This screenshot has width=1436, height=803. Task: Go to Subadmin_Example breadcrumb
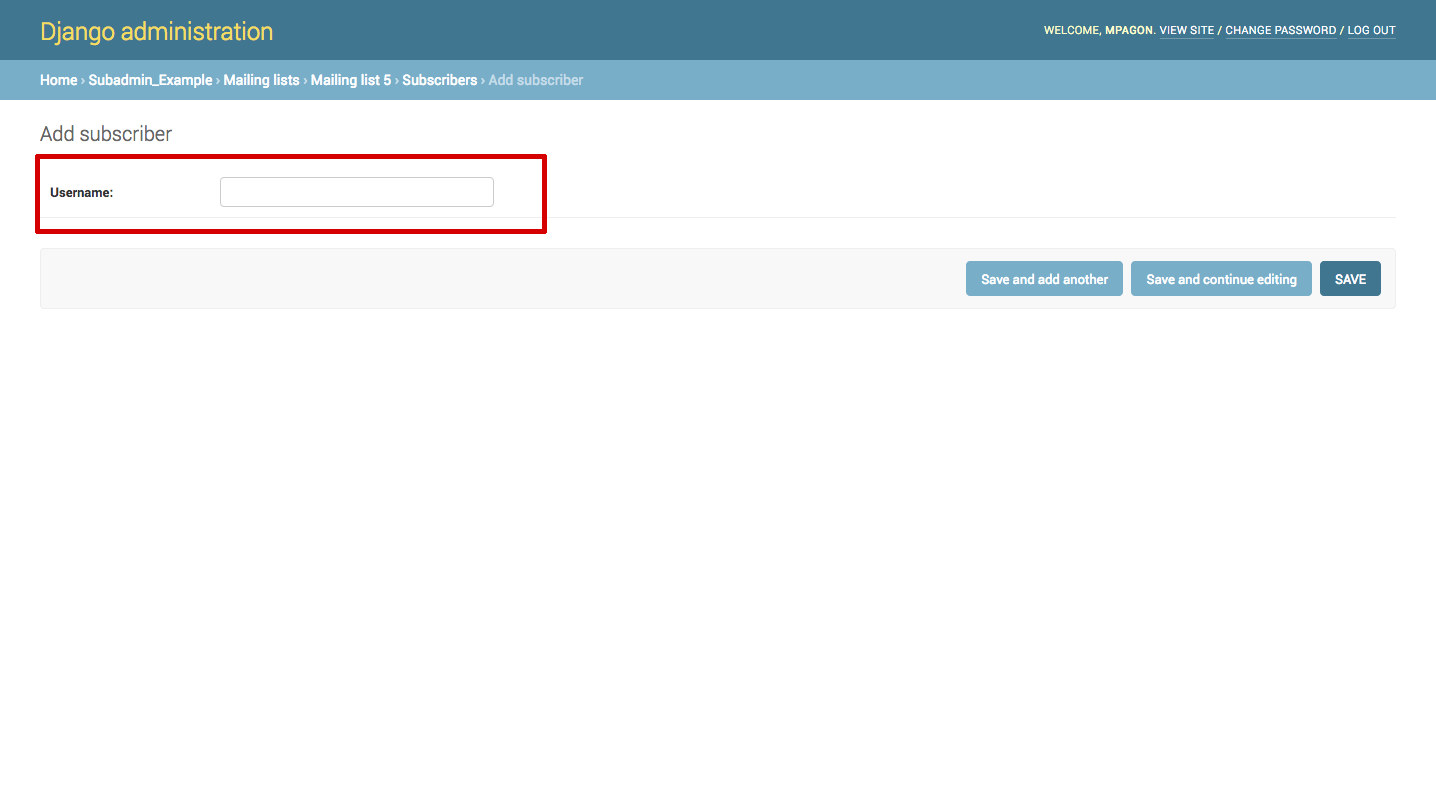pyautogui.click(x=150, y=80)
